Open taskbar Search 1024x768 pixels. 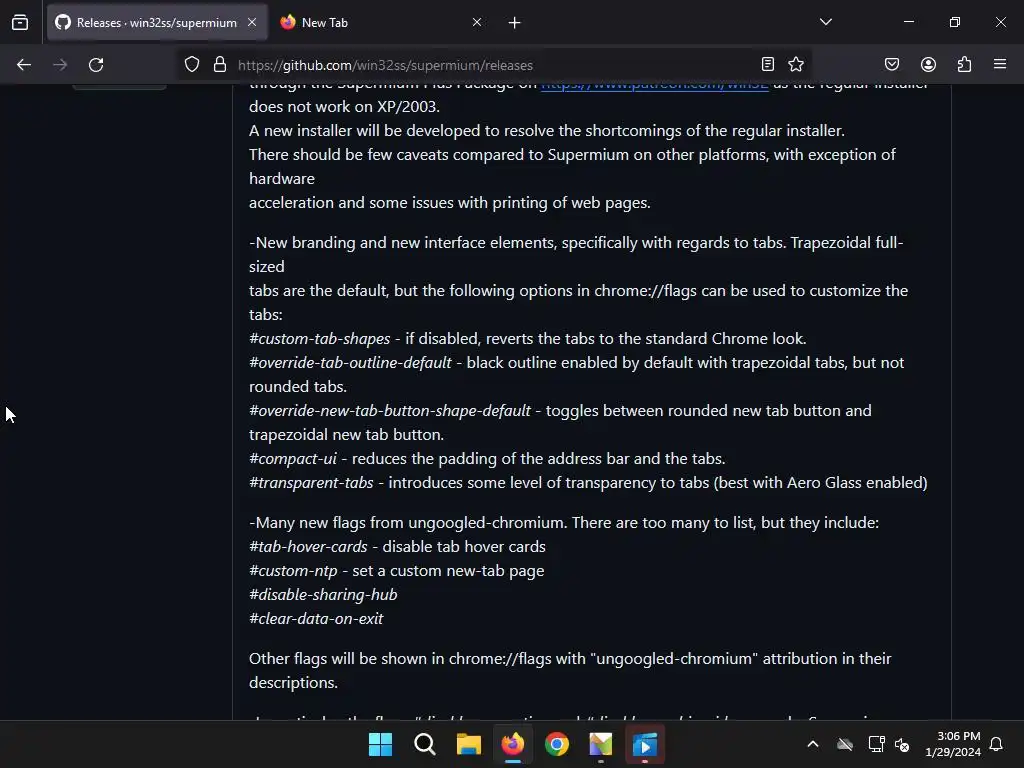pos(424,744)
